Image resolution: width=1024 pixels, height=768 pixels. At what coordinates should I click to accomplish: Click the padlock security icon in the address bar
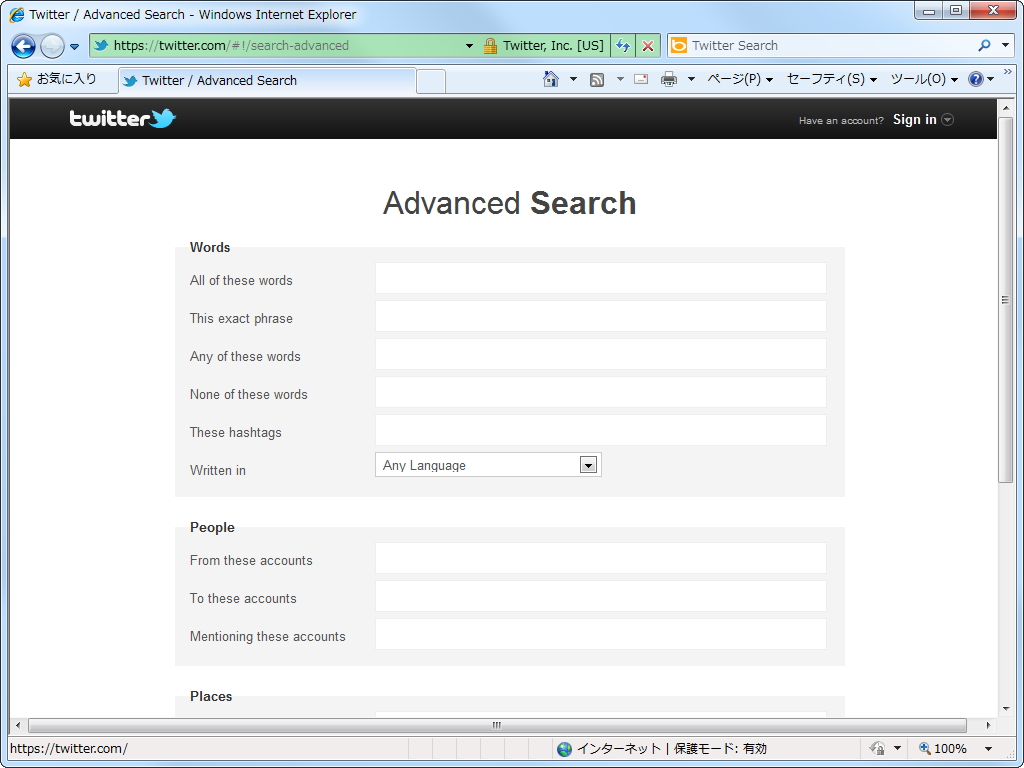(x=489, y=45)
